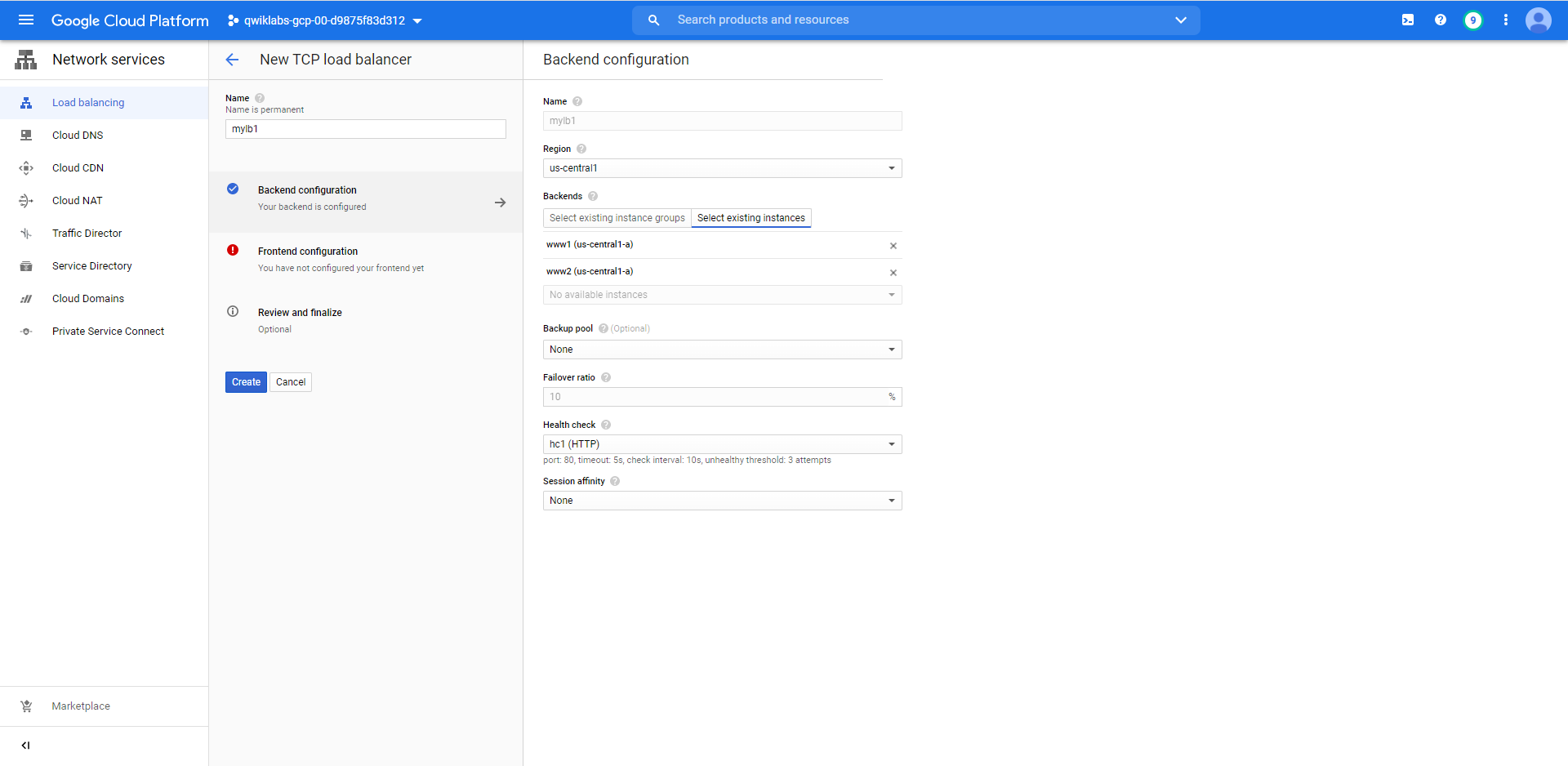Click the Cancel button
Screen dimensions: 1568x766
coord(291,382)
